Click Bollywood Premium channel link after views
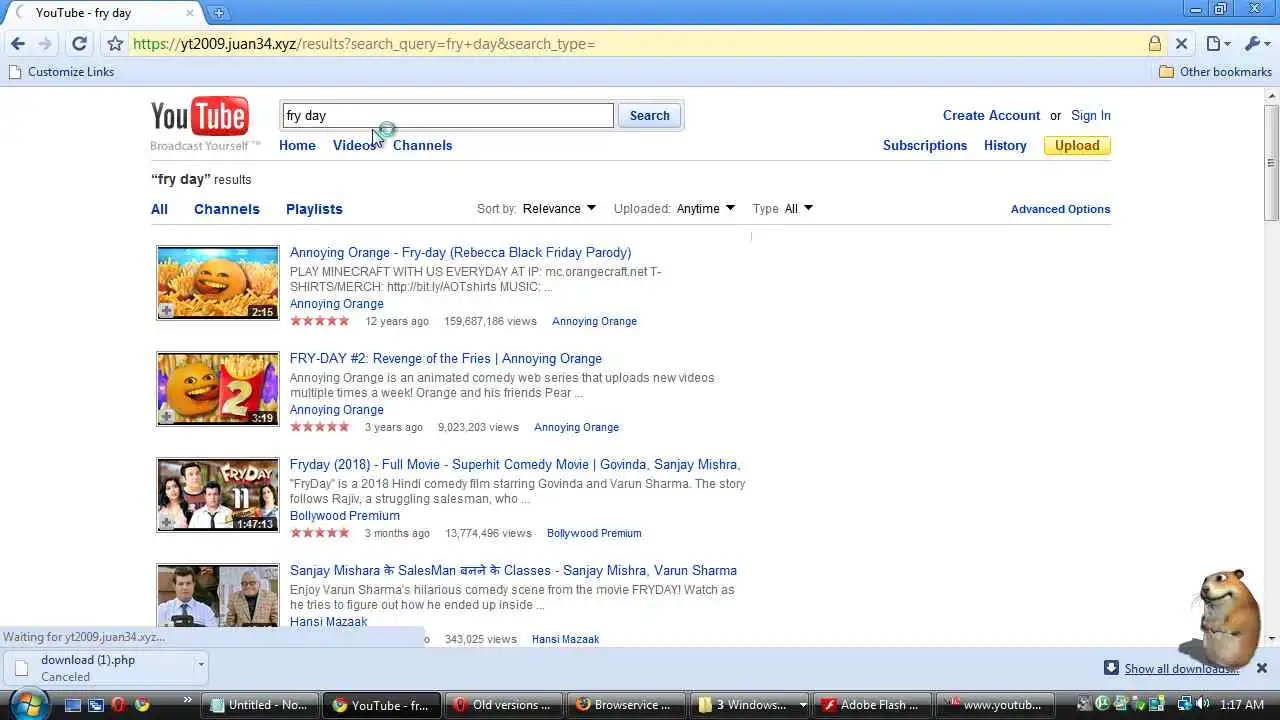 click(x=594, y=533)
